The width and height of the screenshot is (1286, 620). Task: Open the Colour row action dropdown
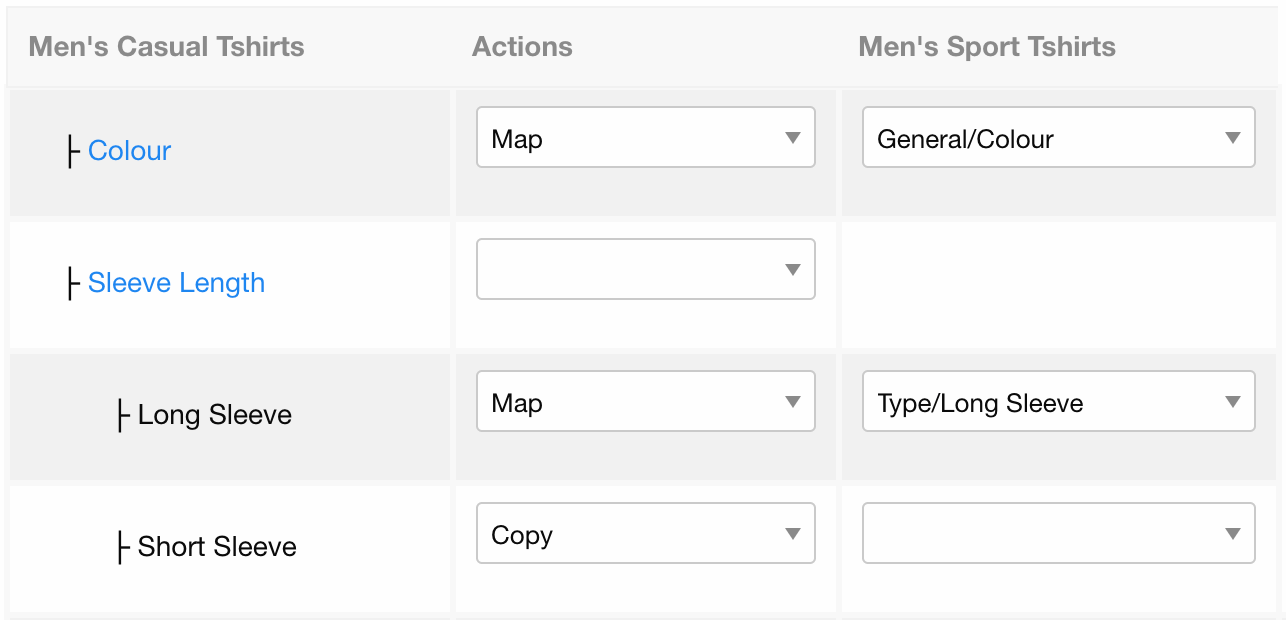(646, 137)
